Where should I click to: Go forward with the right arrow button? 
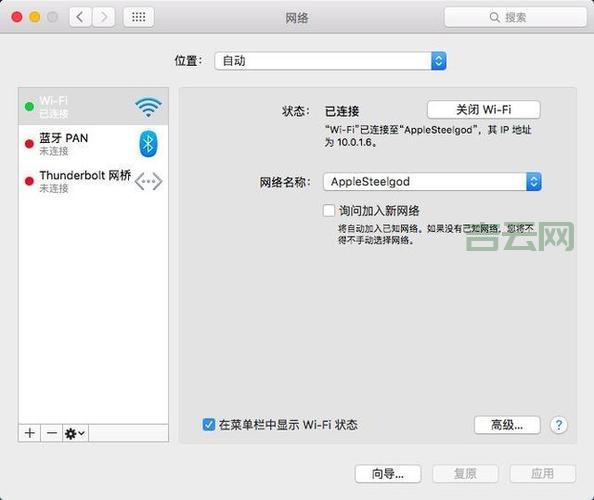coord(103,17)
